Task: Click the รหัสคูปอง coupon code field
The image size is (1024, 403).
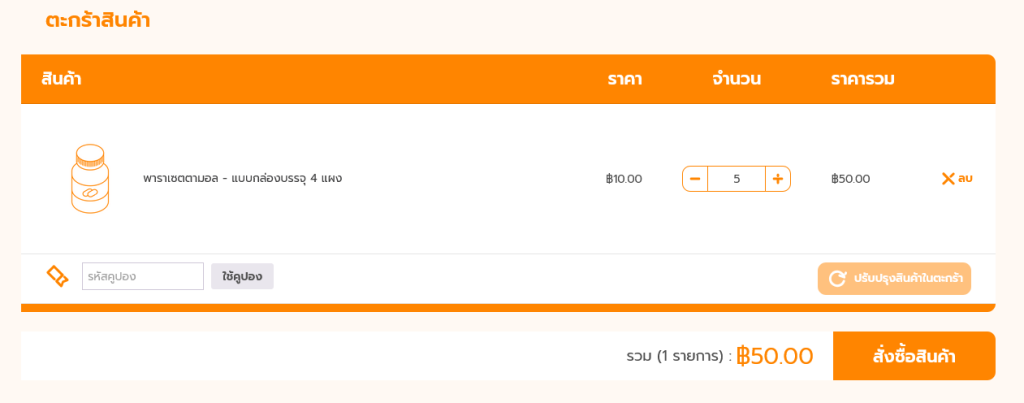Action: (x=143, y=276)
